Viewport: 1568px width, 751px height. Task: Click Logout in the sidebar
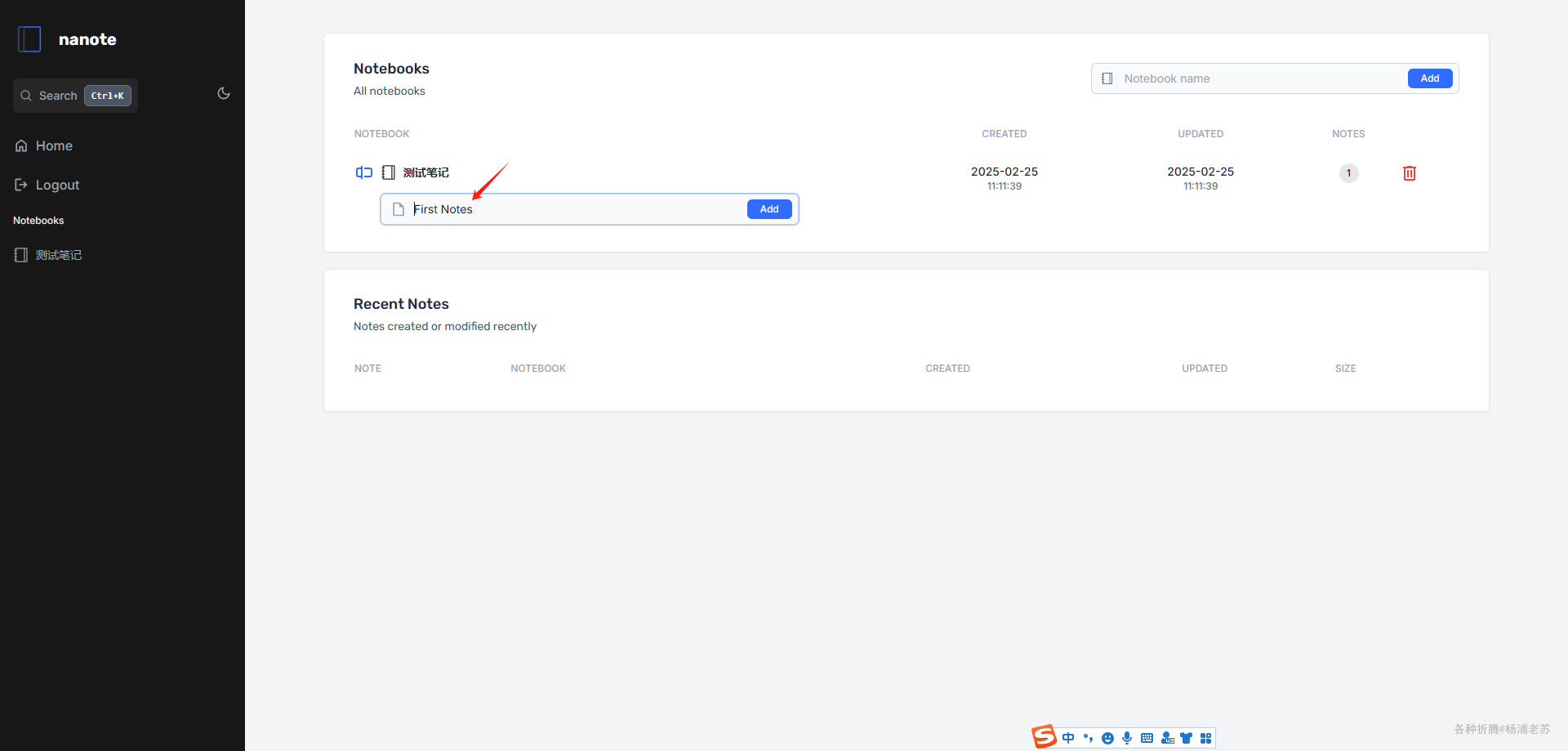tap(47, 185)
